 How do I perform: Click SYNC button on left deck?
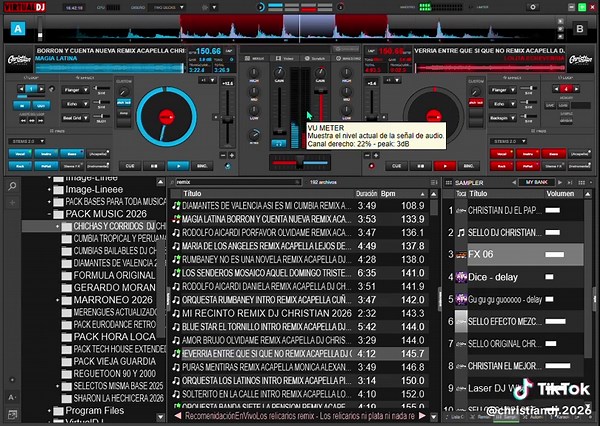(202, 166)
